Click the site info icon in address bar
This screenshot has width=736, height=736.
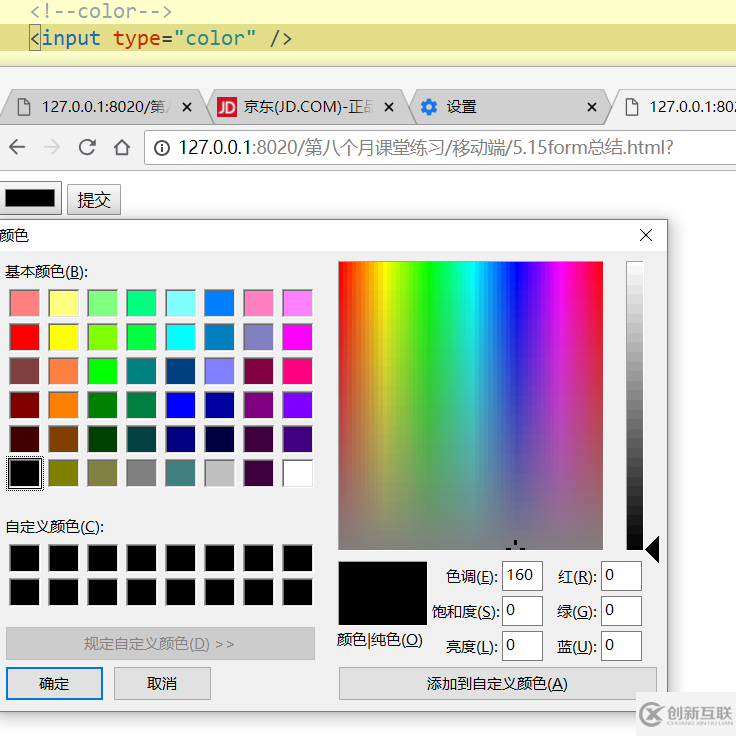(x=162, y=148)
